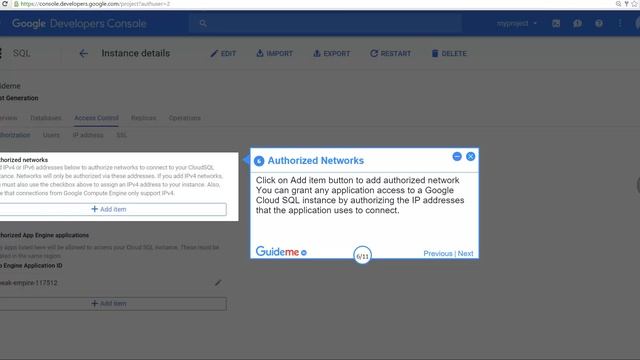This screenshot has height=360, width=640.
Task: Open the notifications feedback icon
Action: tap(577, 24)
